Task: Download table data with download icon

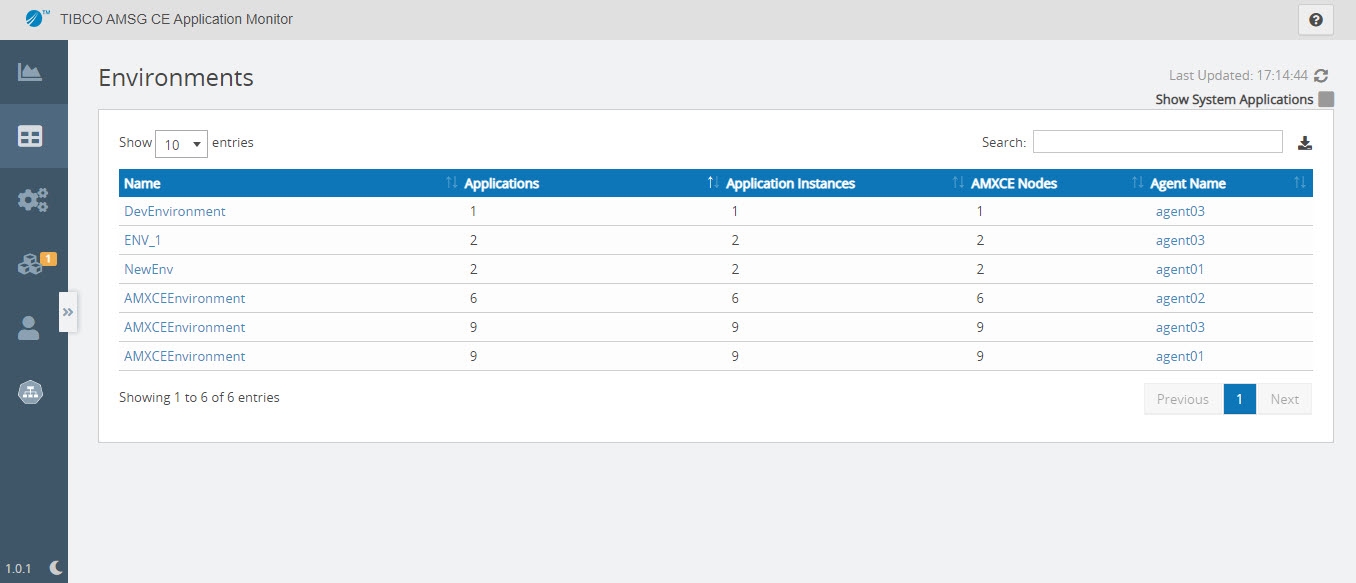Action: point(1304,143)
